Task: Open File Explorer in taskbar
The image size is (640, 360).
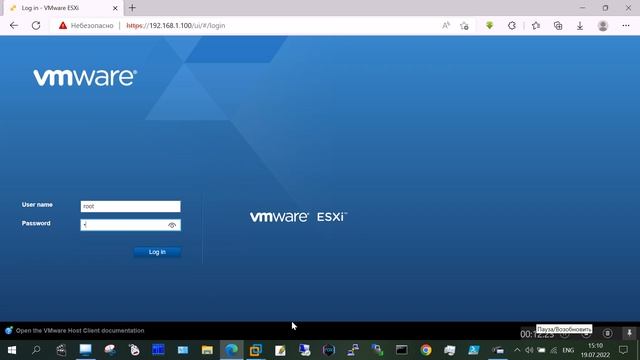Action: 207,350
